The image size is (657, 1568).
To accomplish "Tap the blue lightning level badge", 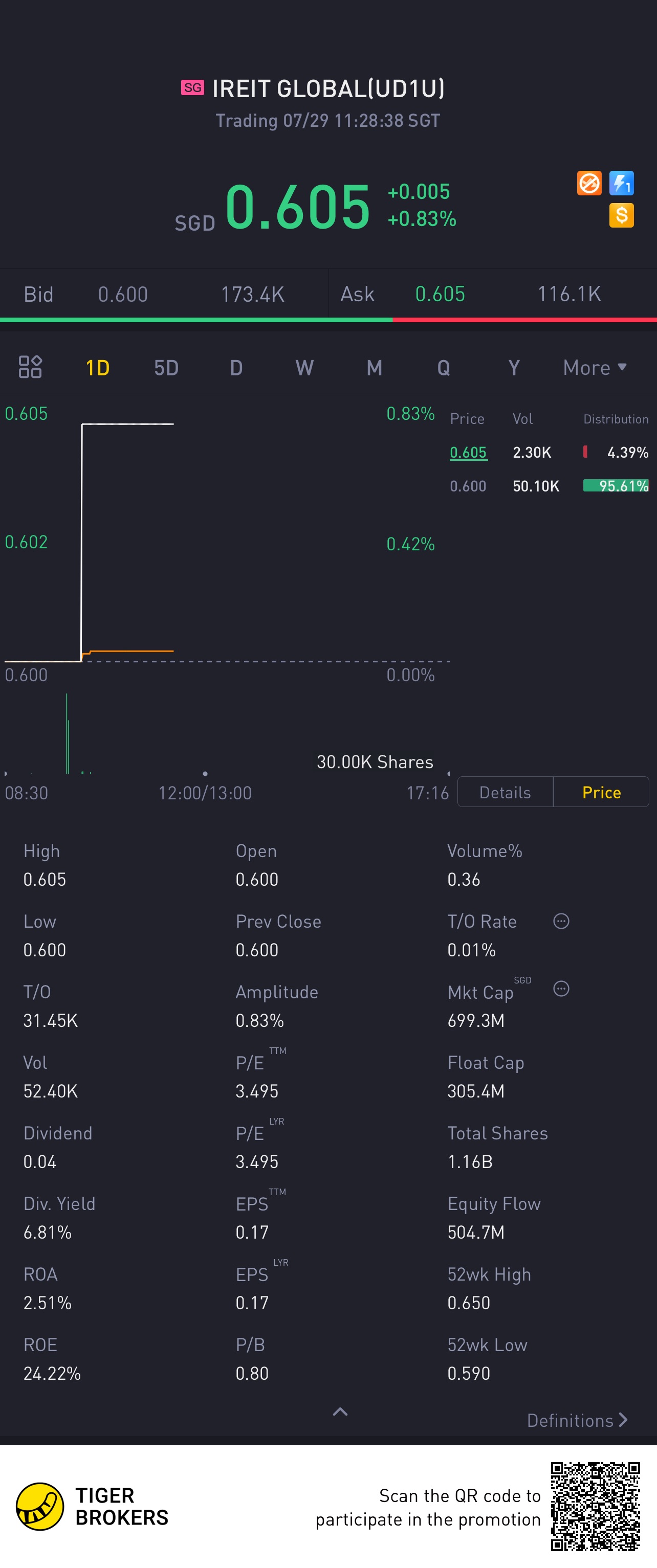I will tap(621, 183).
